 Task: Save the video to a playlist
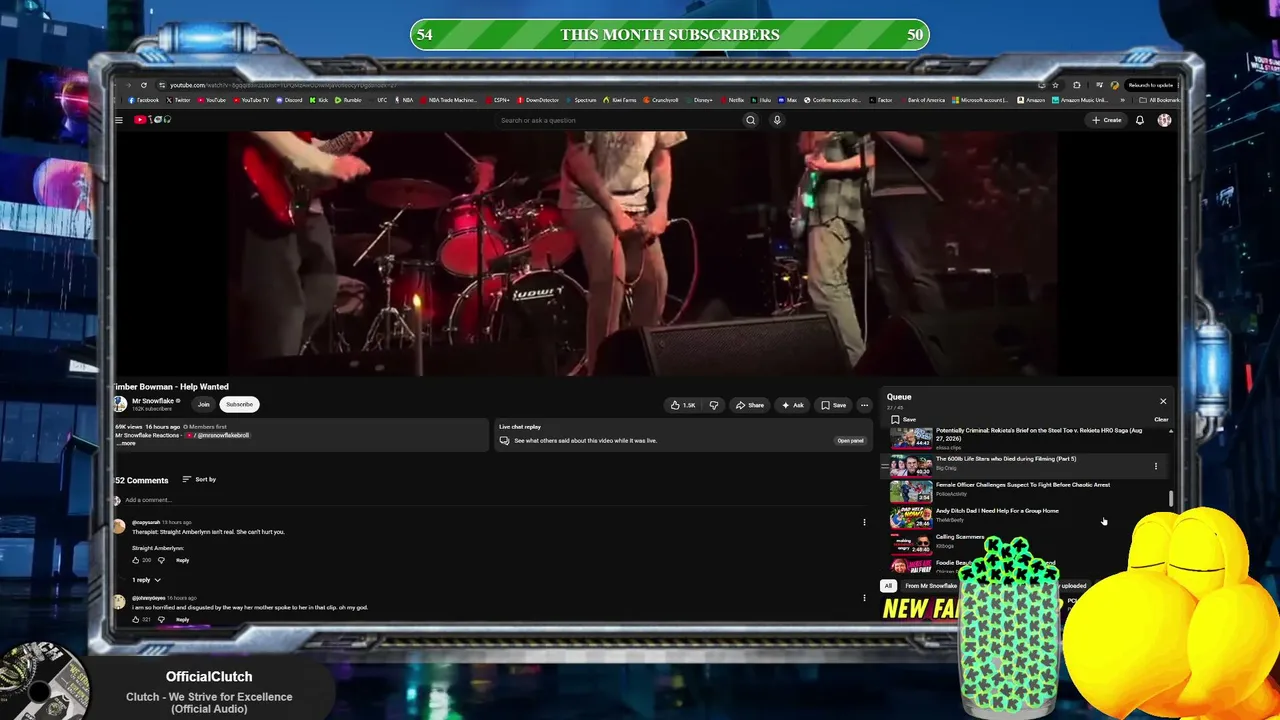(833, 405)
